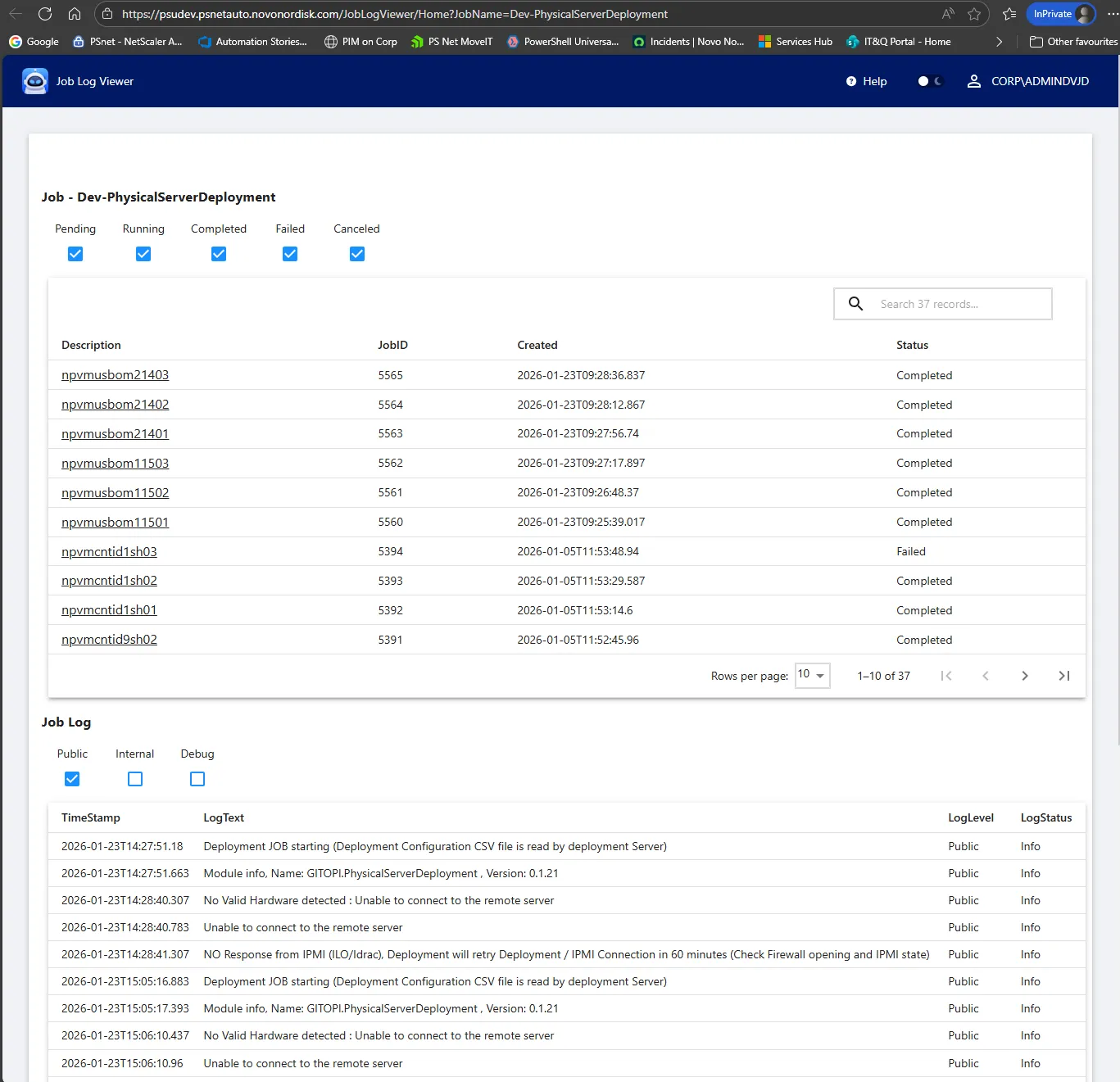
Task: Jump to the last page of jobs
Action: point(1063,676)
